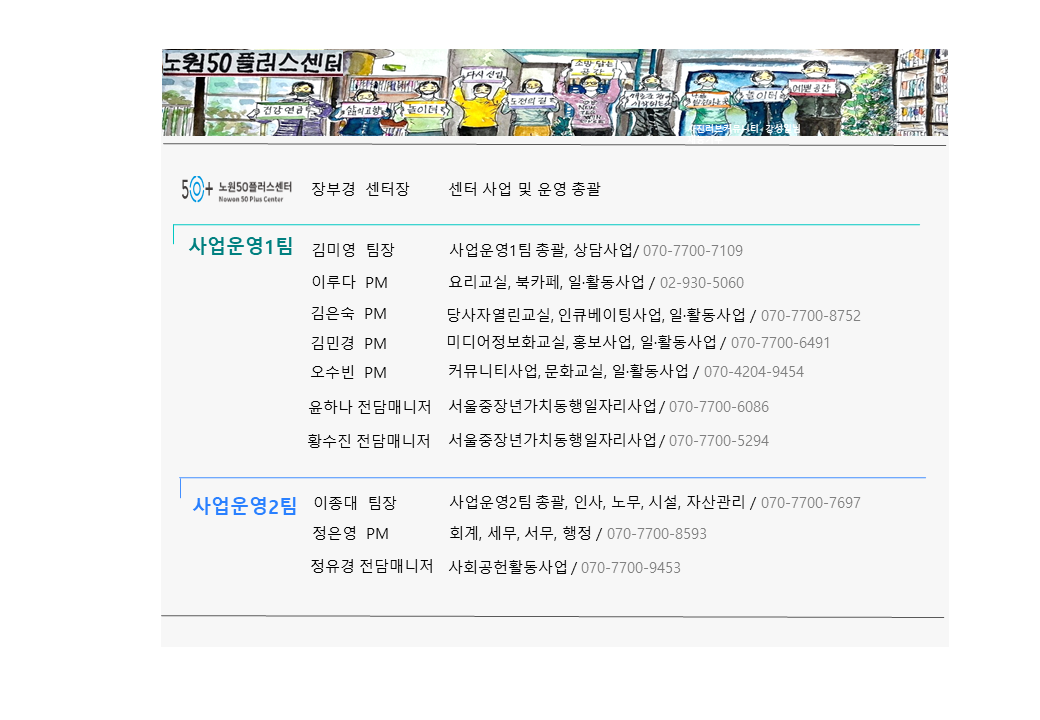Click phone number 070-7700-6086

[718, 407]
